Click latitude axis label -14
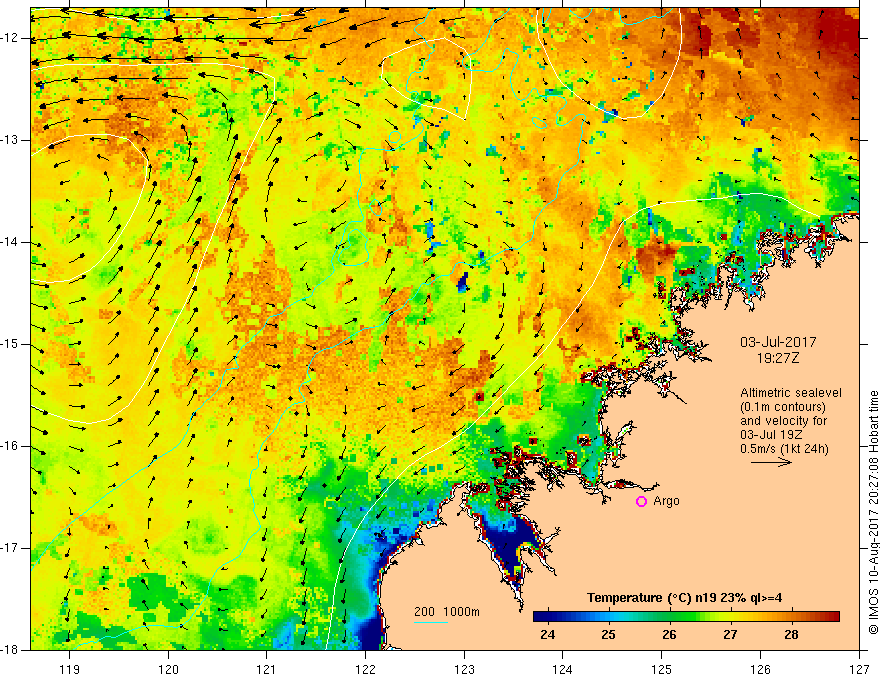Viewport: 880px width, 680px height. (x=10, y=242)
